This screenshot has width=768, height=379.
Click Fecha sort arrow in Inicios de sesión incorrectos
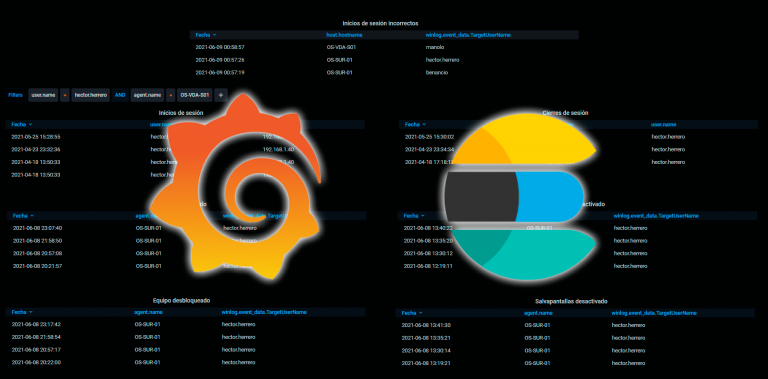pyautogui.click(x=215, y=35)
